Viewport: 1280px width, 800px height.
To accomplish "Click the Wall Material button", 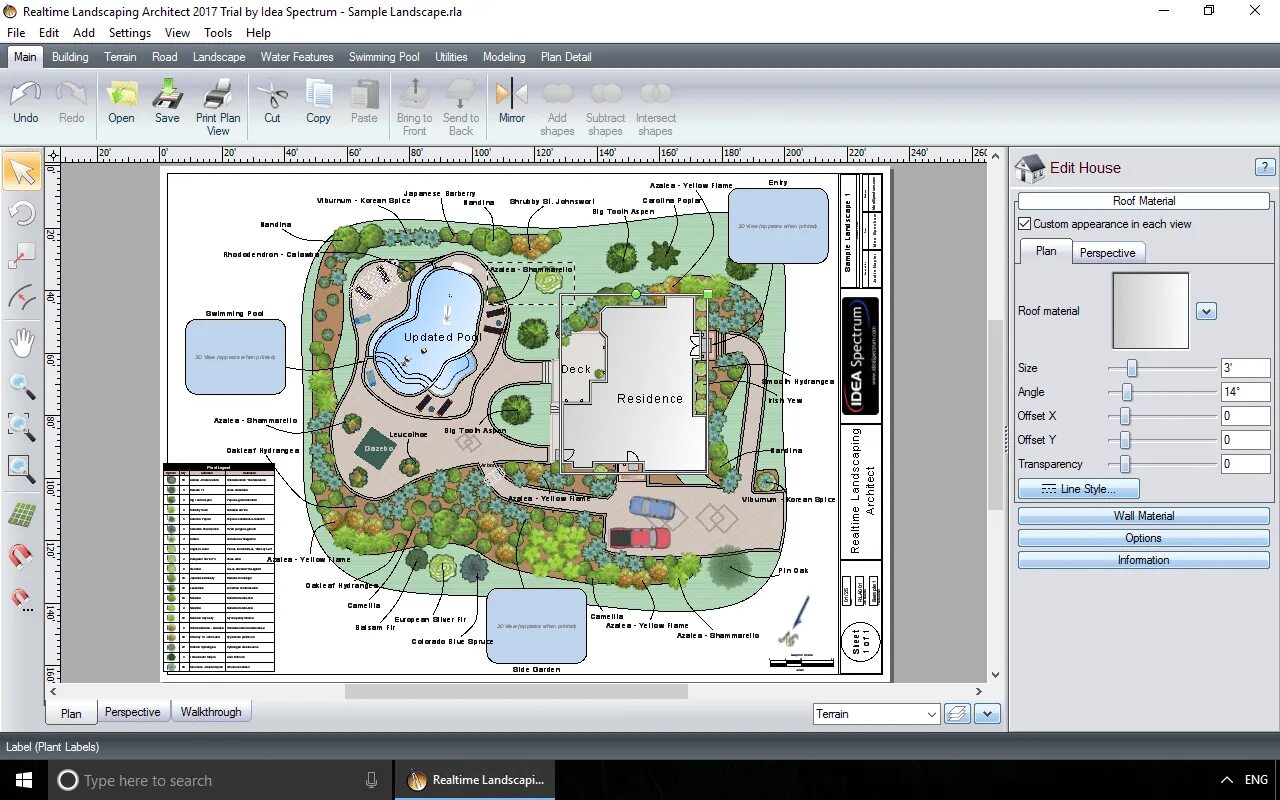I will 1144,516.
